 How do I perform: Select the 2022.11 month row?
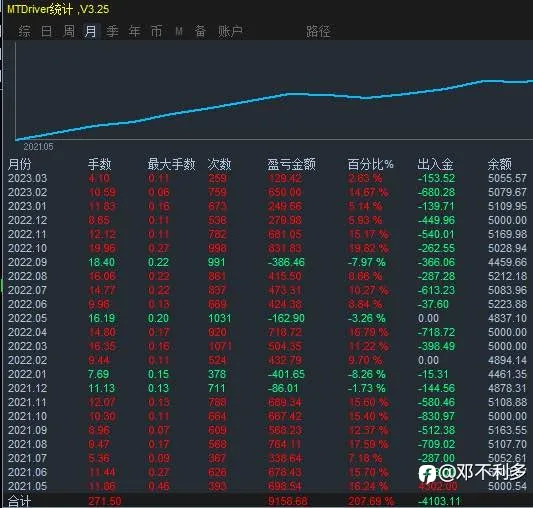tap(267, 234)
